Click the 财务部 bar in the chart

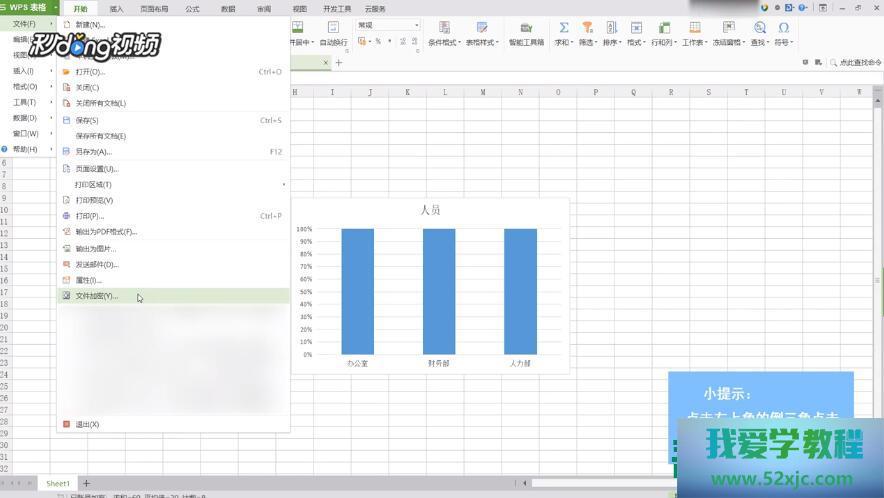(439, 290)
